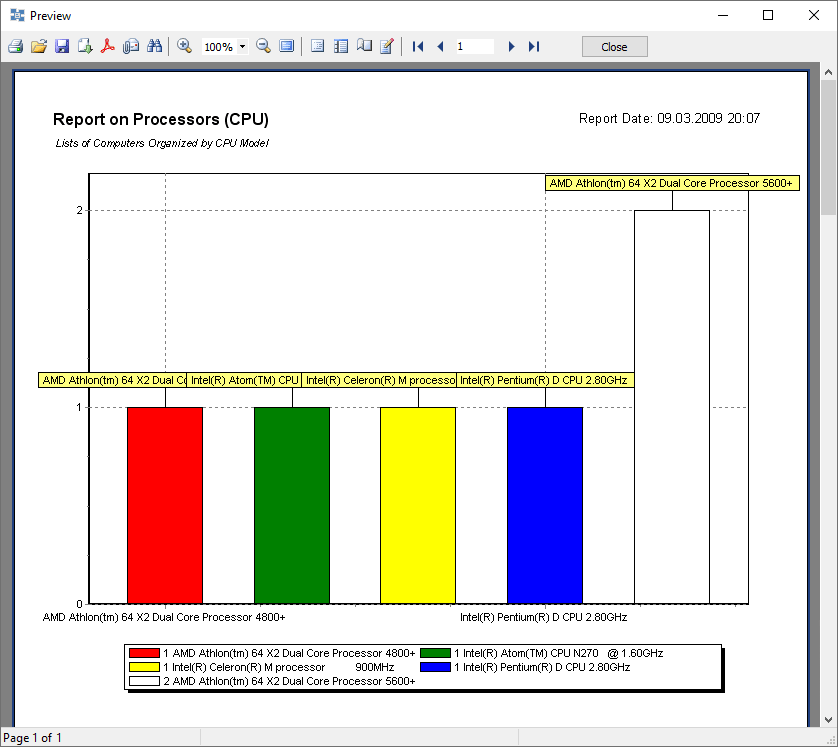Click the Report on Processors (CPU) title
The height and width of the screenshot is (747, 838).
point(161,119)
